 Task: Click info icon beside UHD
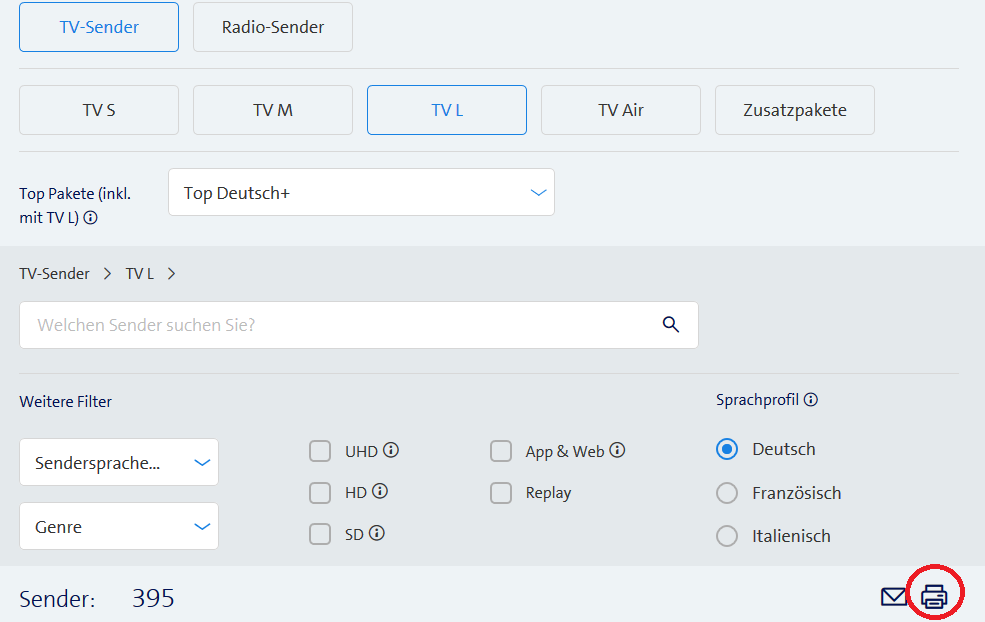coord(391,451)
